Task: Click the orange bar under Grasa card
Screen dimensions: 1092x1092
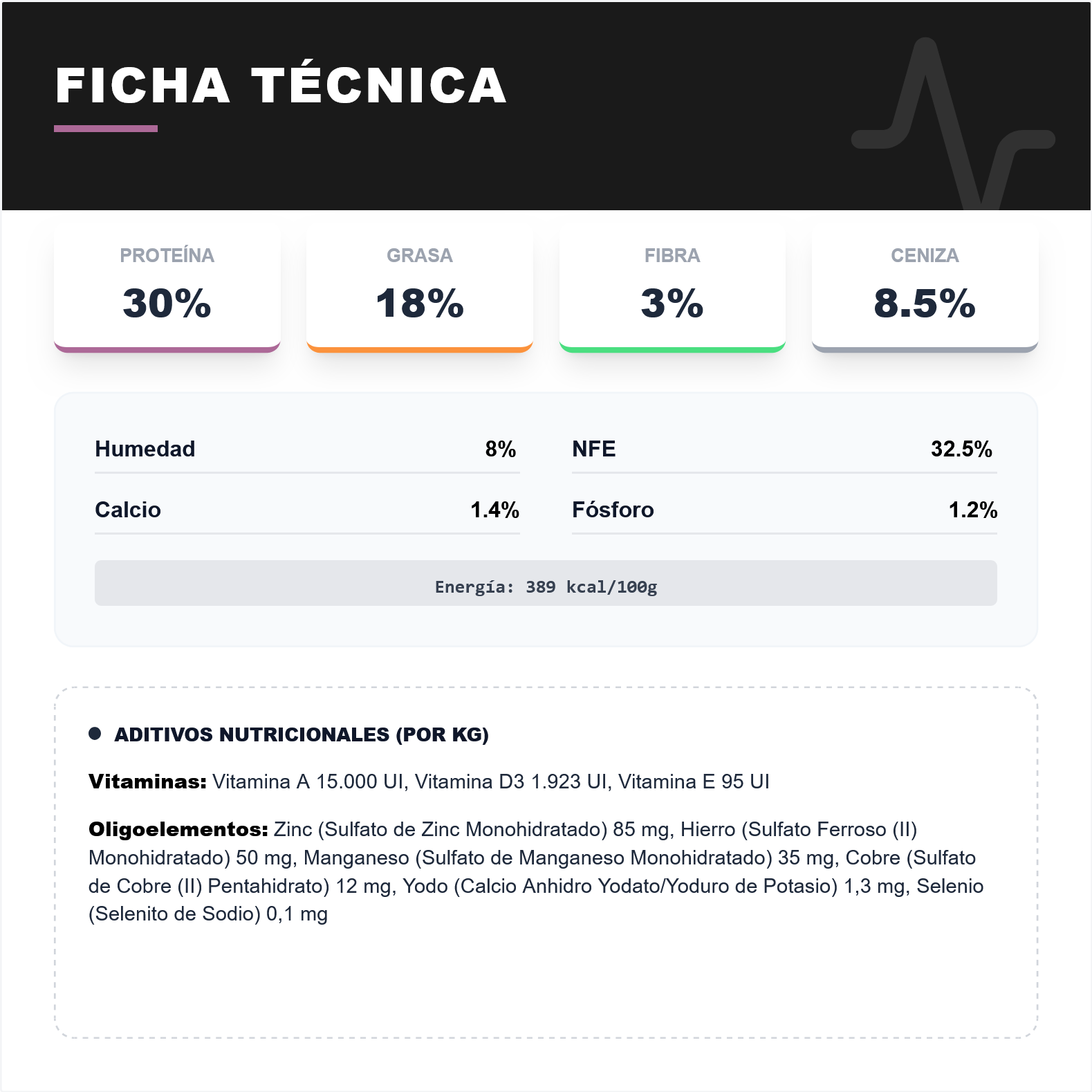Action: coord(419,349)
